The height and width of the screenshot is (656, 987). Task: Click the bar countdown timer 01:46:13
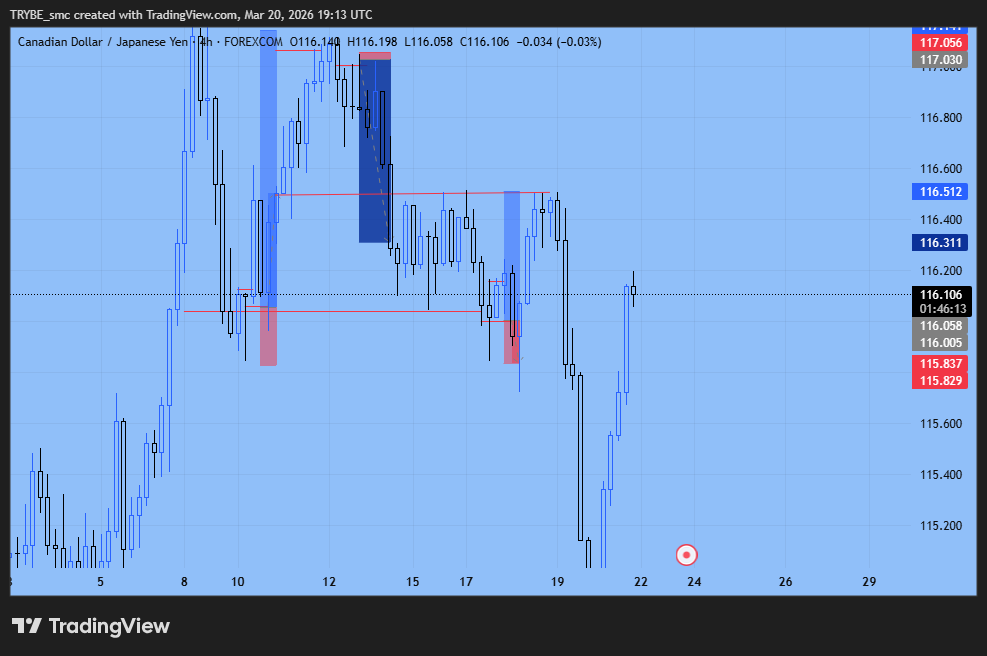[x=942, y=309]
